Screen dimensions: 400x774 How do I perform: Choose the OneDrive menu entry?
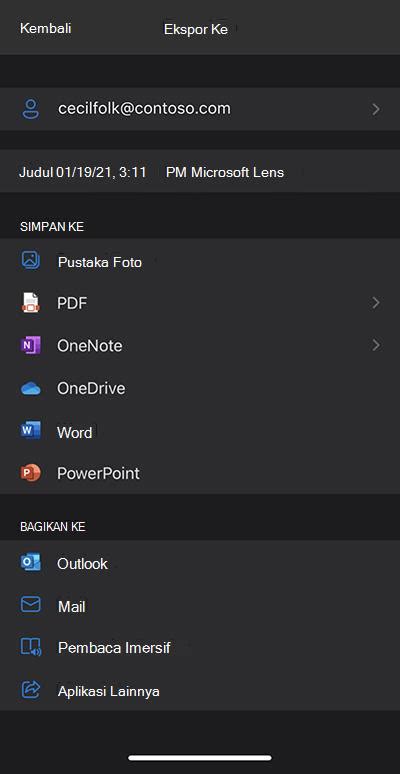200,388
